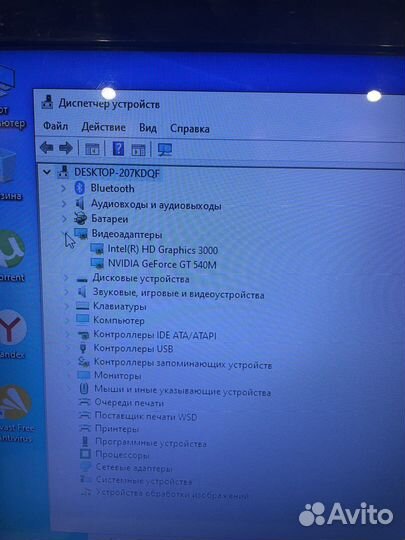Open the uTorrent desktop shortcut

point(11,250)
